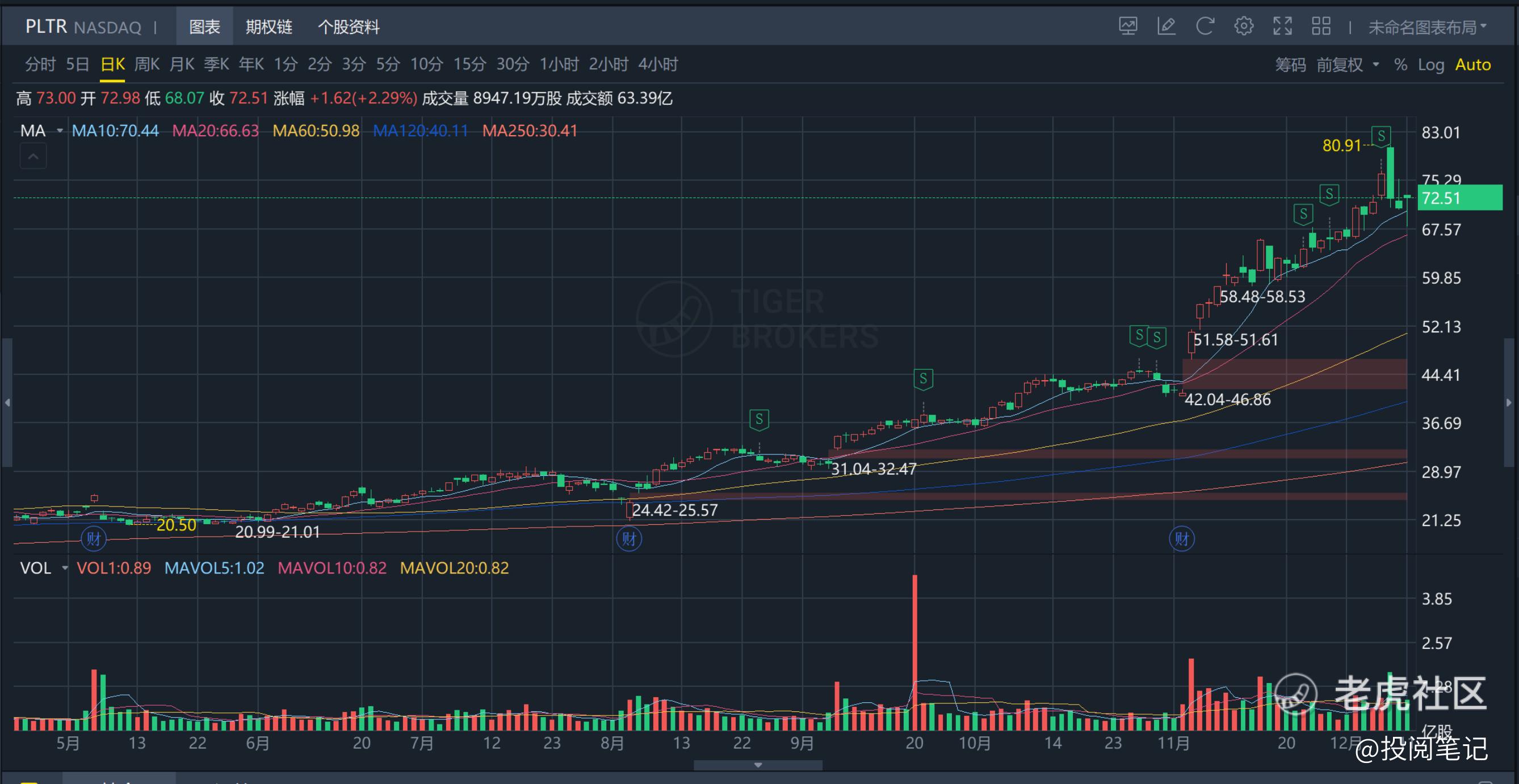Select the 分时 timeframe
1519x784 pixels.
40,64
